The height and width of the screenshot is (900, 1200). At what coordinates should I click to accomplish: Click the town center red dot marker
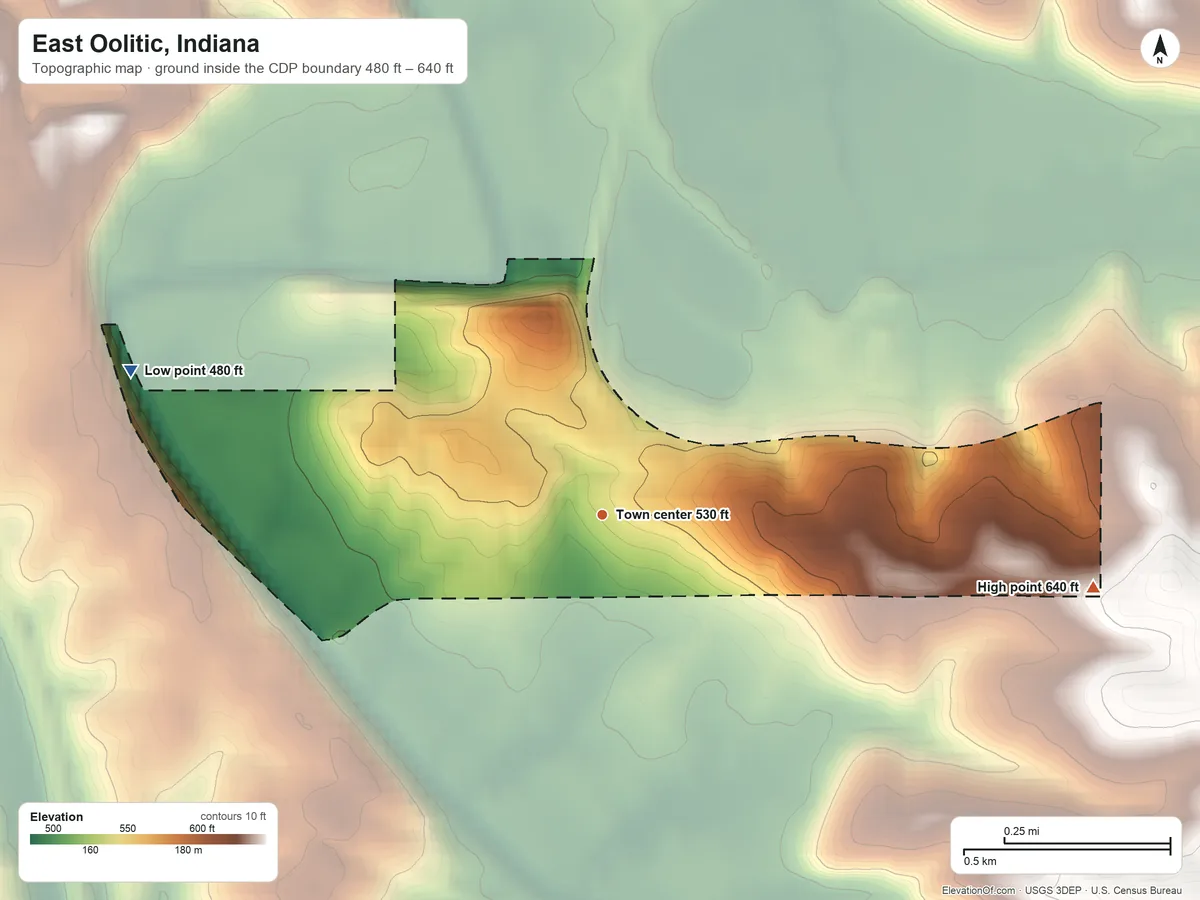pyautogui.click(x=602, y=514)
